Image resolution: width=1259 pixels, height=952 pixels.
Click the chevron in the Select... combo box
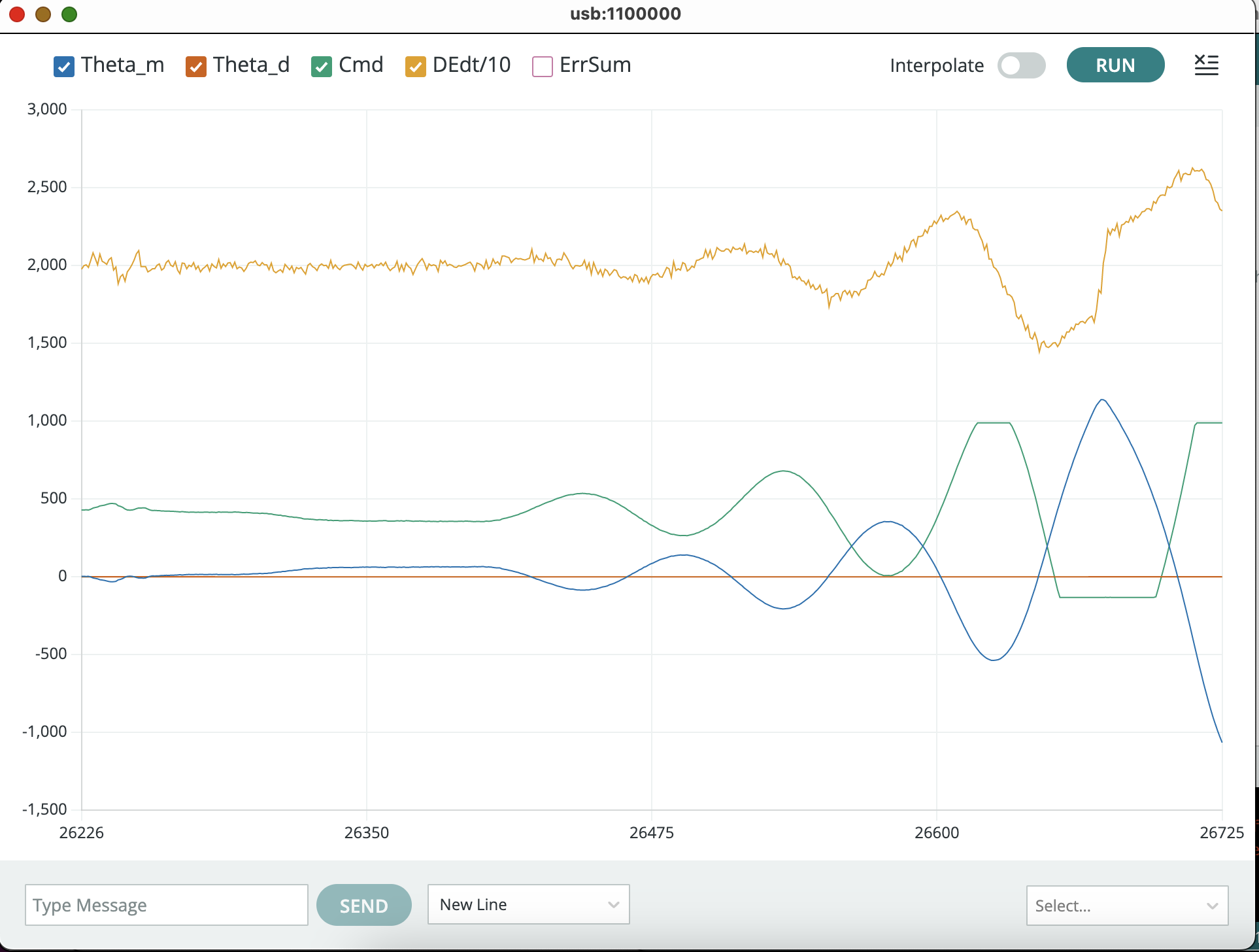tap(1212, 906)
